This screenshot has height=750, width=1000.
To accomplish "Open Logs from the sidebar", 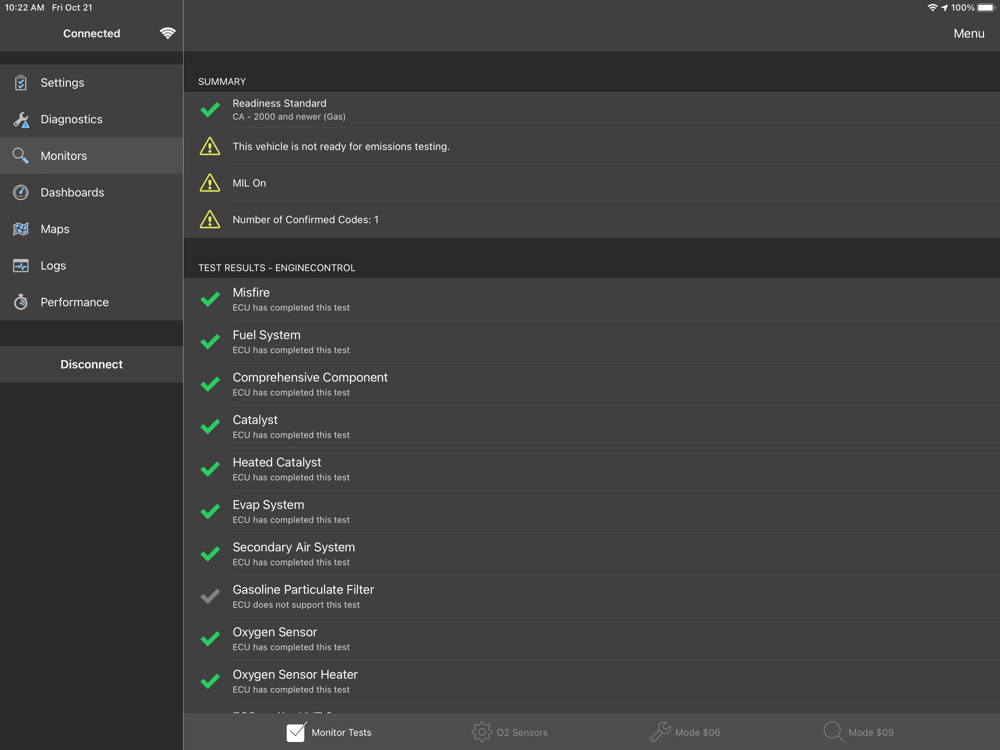I will coord(92,266).
